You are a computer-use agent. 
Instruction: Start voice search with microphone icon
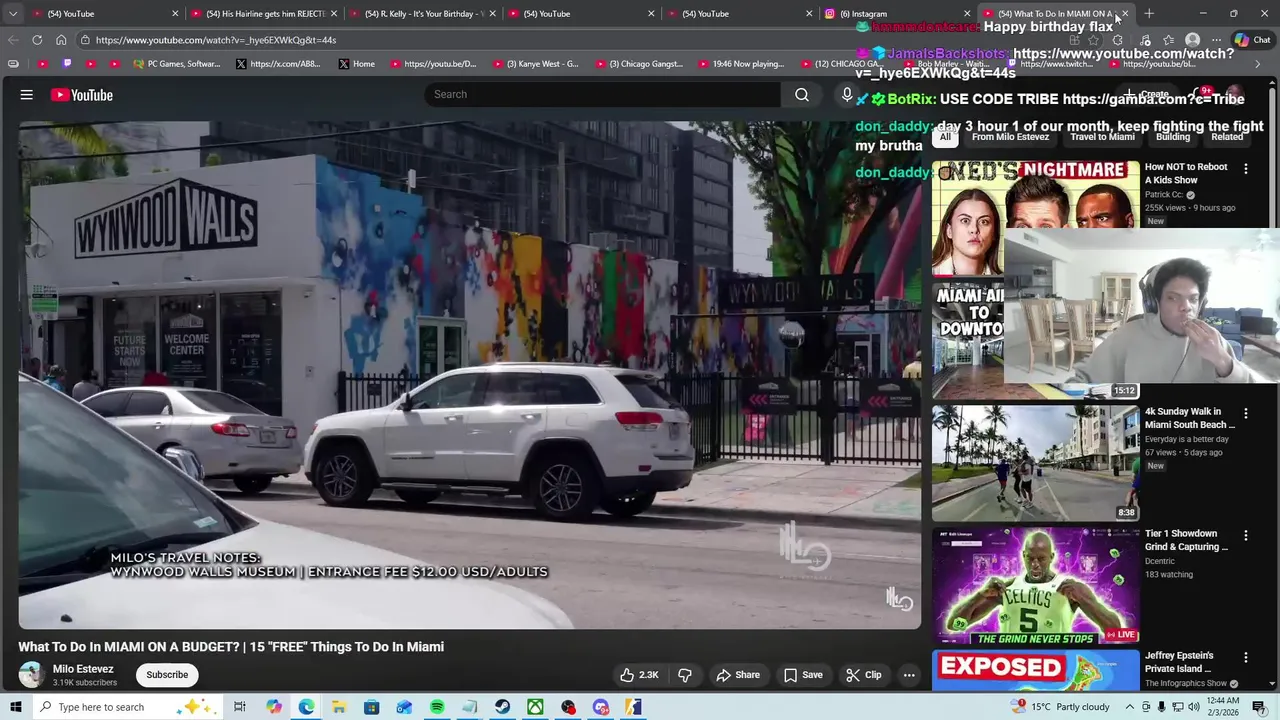(847, 94)
